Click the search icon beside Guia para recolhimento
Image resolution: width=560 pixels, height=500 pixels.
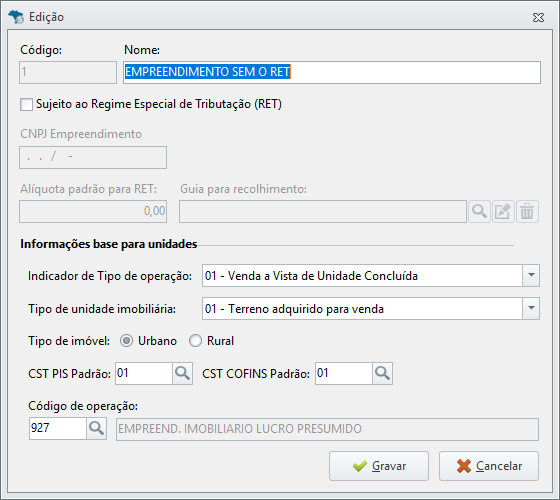(479, 211)
